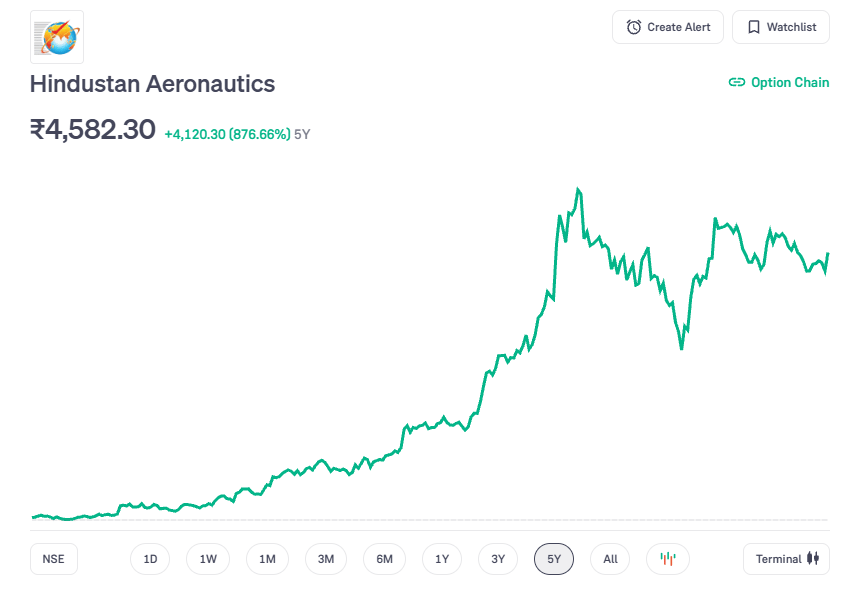Click the chain link icon beside Option Chain
856x597 pixels.
[x=737, y=83]
